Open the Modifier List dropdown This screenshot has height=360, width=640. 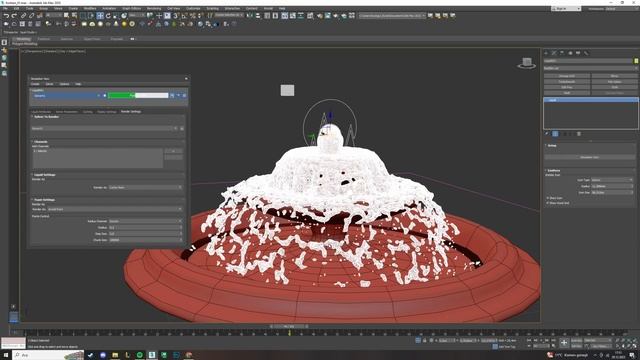coord(591,68)
